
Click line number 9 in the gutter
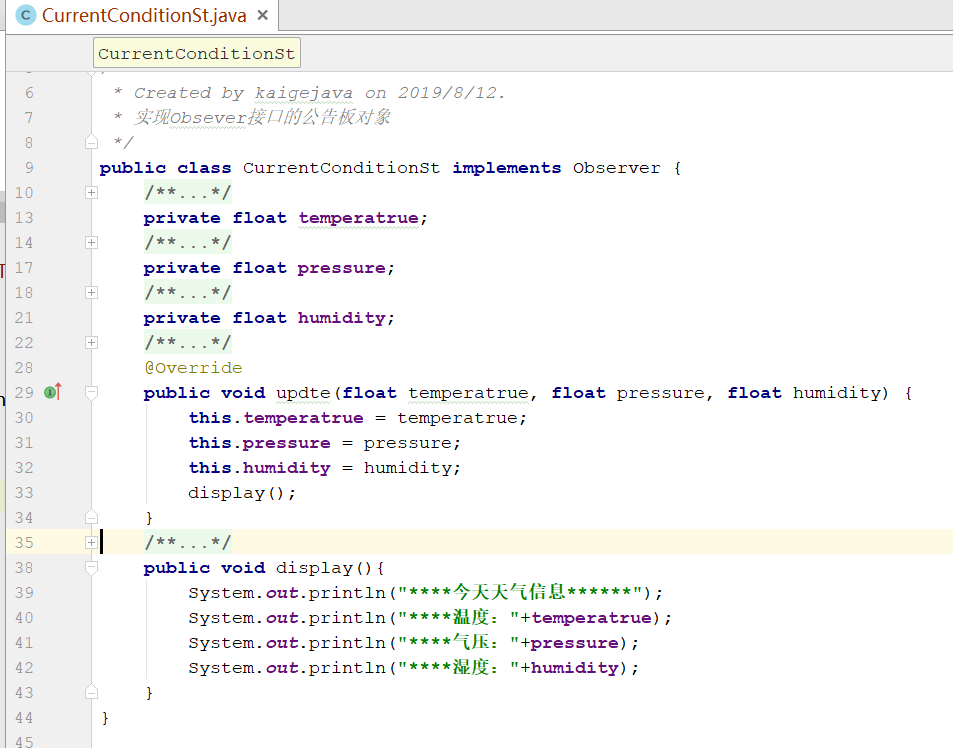click(29, 168)
